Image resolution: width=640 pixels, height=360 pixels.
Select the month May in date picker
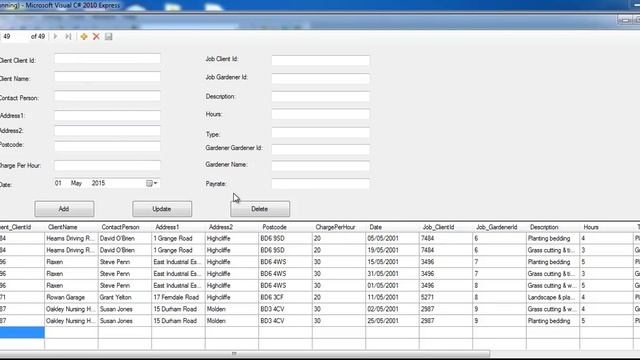[76, 183]
